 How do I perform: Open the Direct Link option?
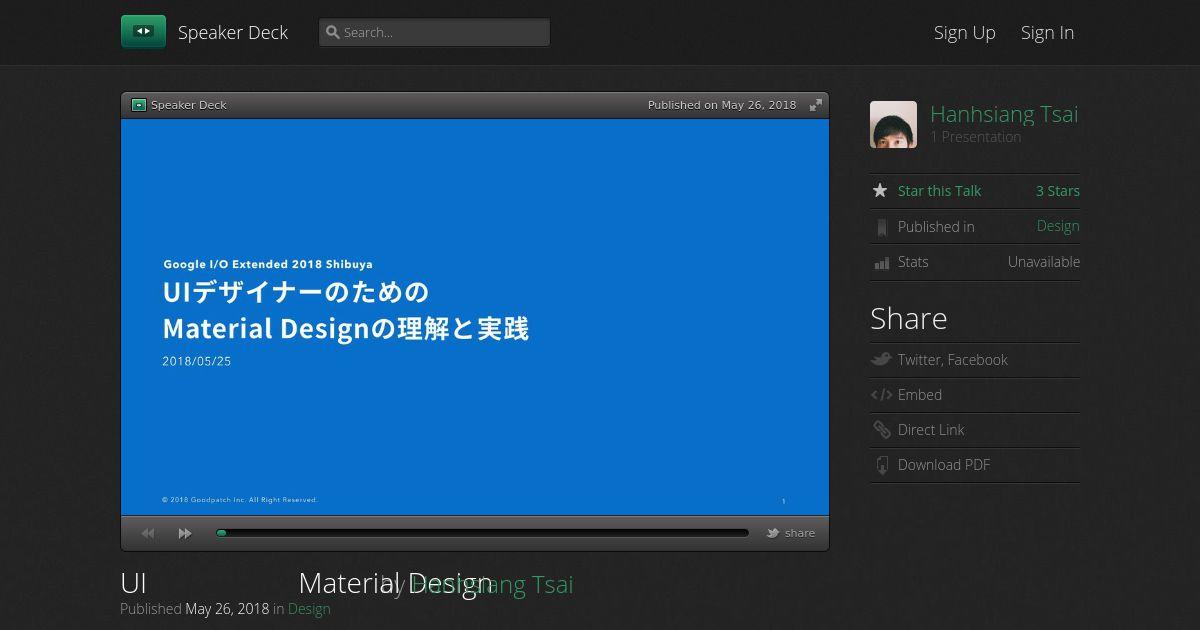pos(931,430)
